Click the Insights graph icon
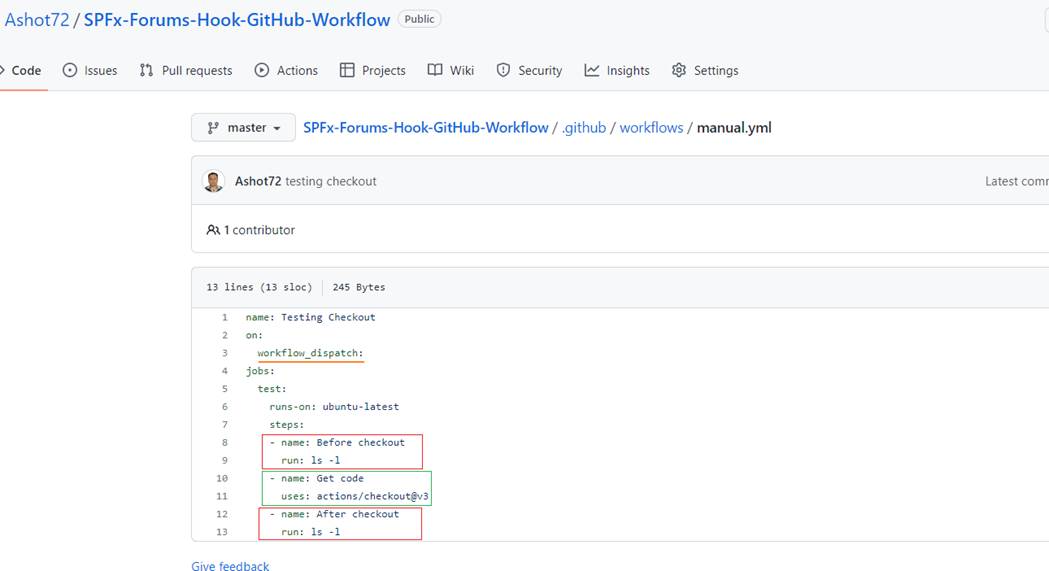The width and height of the screenshot is (1049, 571). pyautogui.click(x=592, y=70)
